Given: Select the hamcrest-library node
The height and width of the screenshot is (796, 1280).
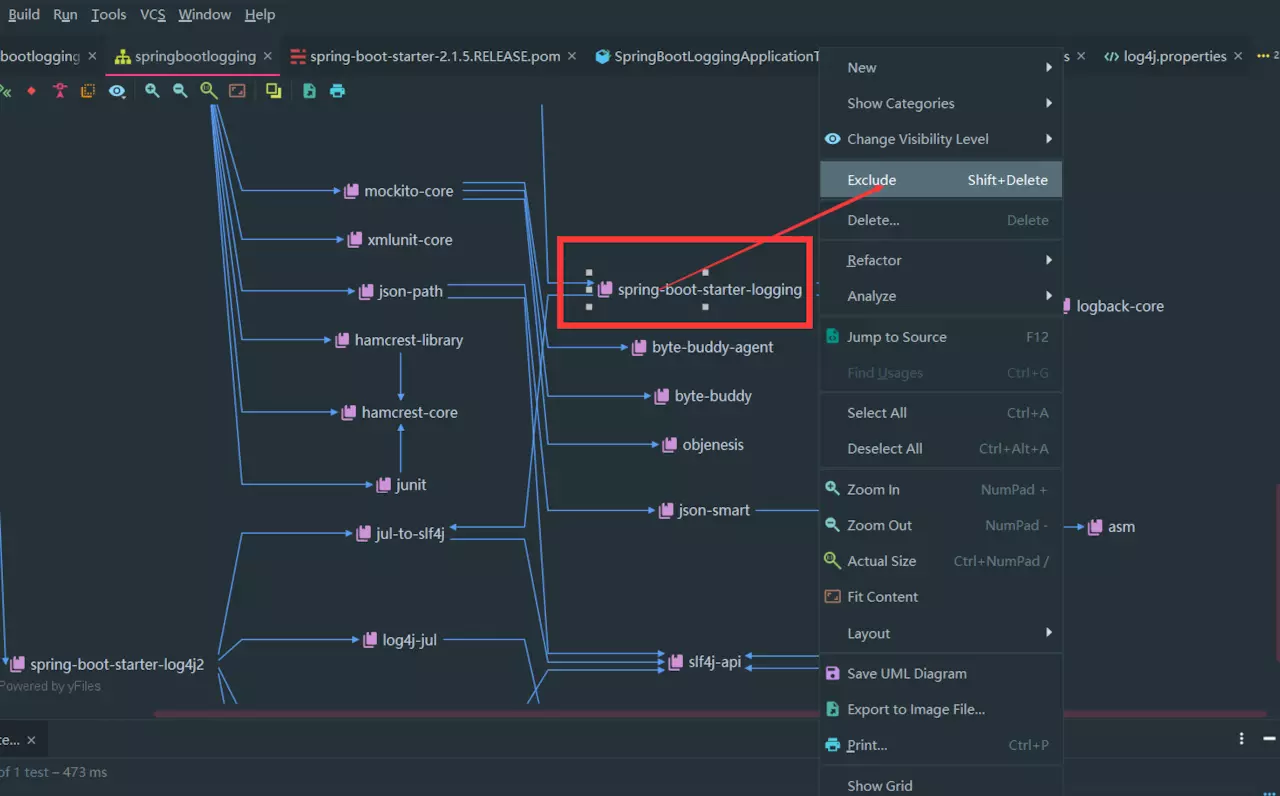Looking at the screenshot, I should click(399, 340).
